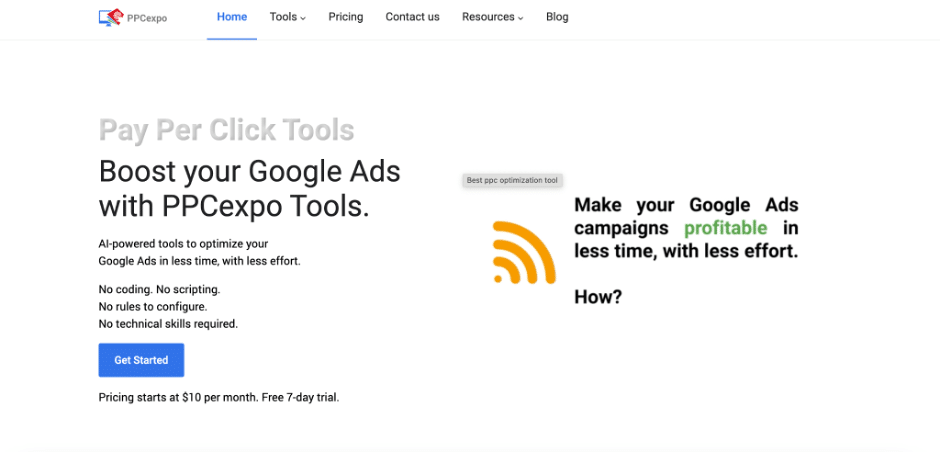Expand the Tools dropdown menu
The image size is (941, 452).
287,17
